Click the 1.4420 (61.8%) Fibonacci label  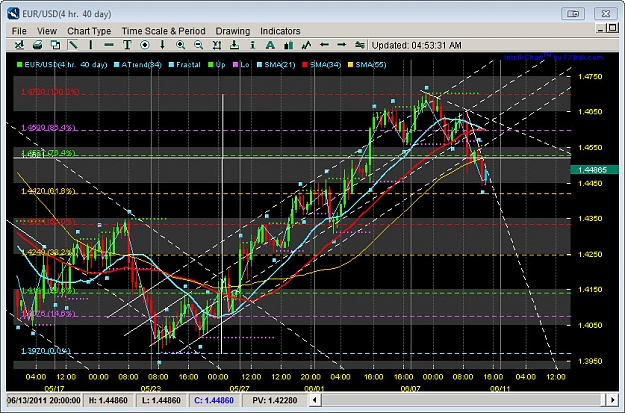point(48,191)
